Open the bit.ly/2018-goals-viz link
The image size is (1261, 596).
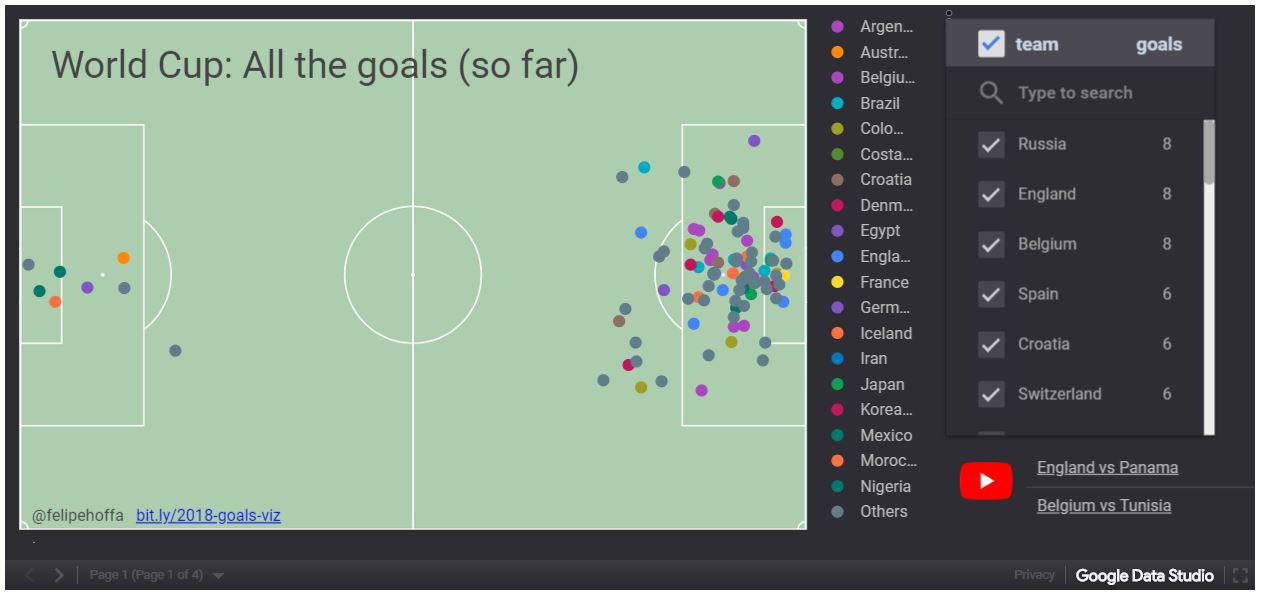[x=208, y=516]
